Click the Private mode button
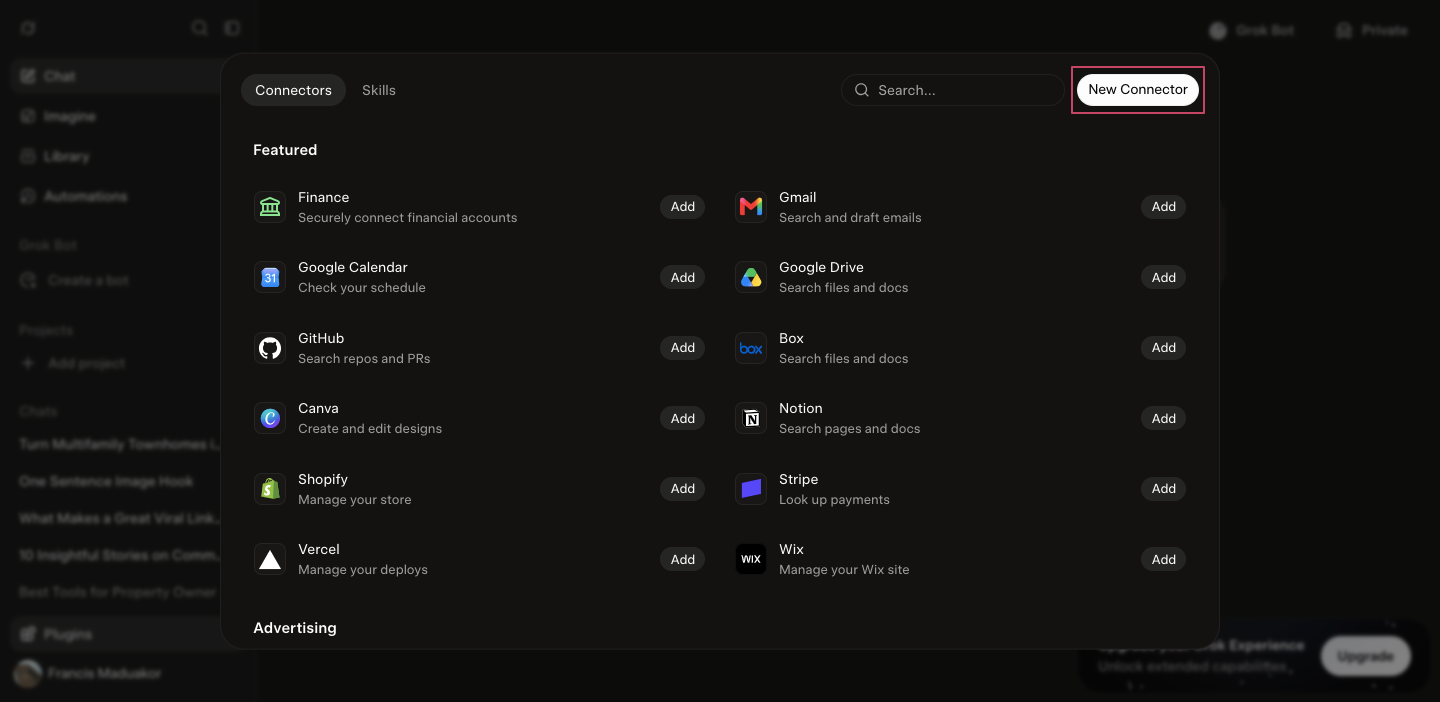The width and height of the screenshot is (1440, 702). [x=1371, y=30]
